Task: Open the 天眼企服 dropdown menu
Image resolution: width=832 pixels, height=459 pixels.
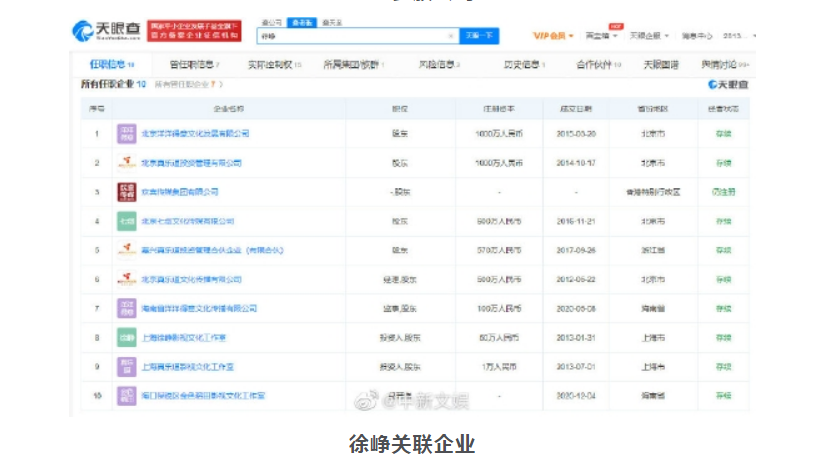Action: 648,36
